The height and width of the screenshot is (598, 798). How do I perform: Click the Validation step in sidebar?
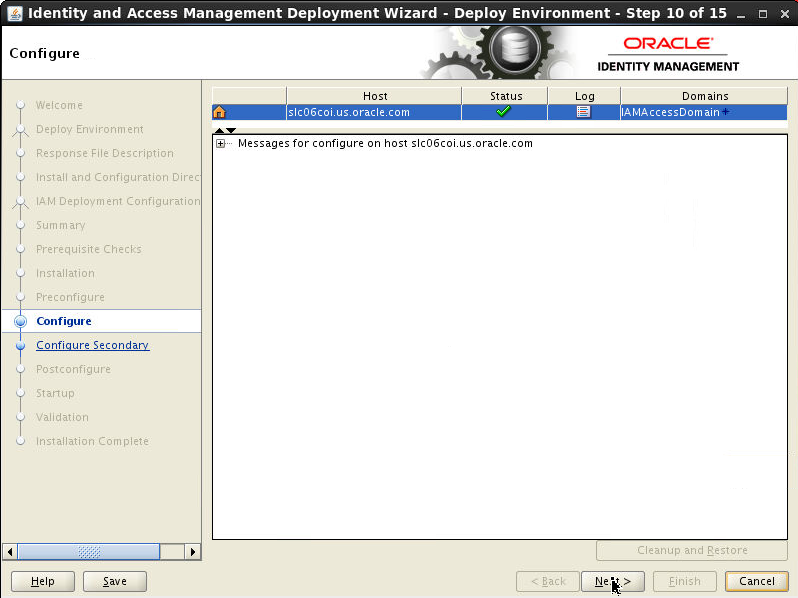(62, 417)
